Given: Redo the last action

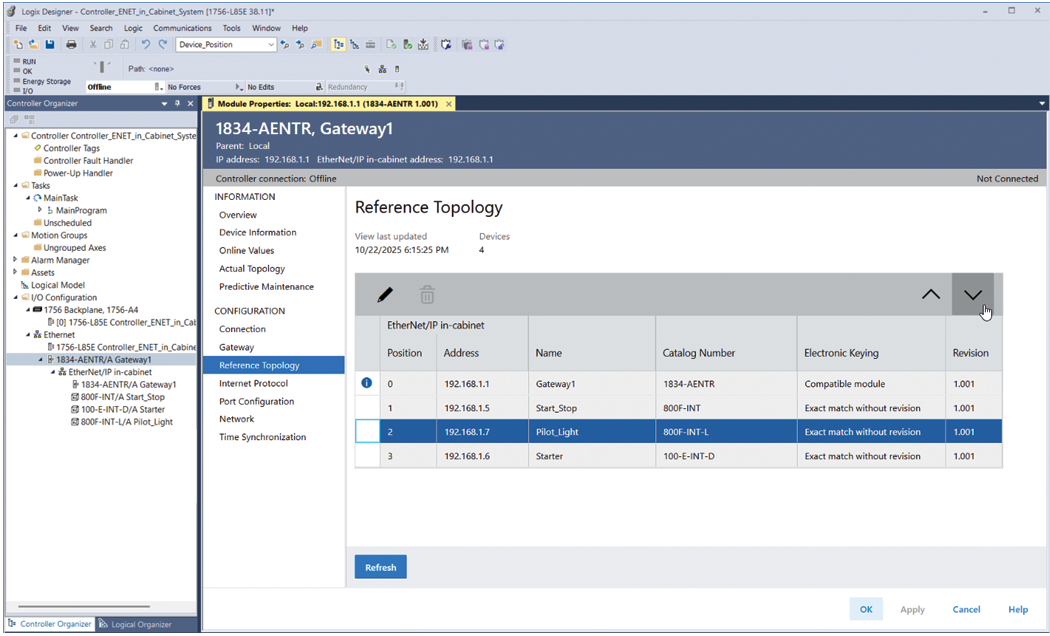Looking at the screenshot, I should (x=162, y=45).
